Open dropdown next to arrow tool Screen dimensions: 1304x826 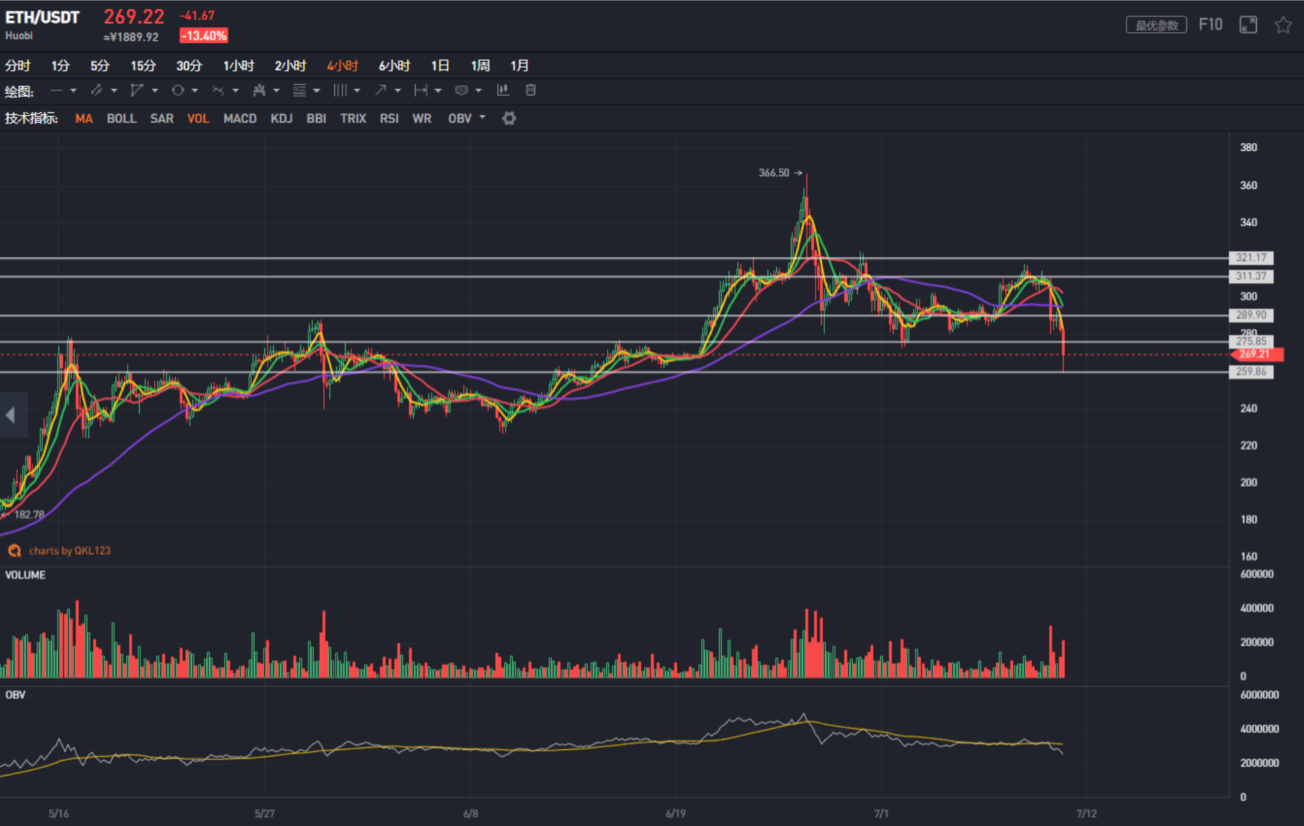click(x=398, y=91)
